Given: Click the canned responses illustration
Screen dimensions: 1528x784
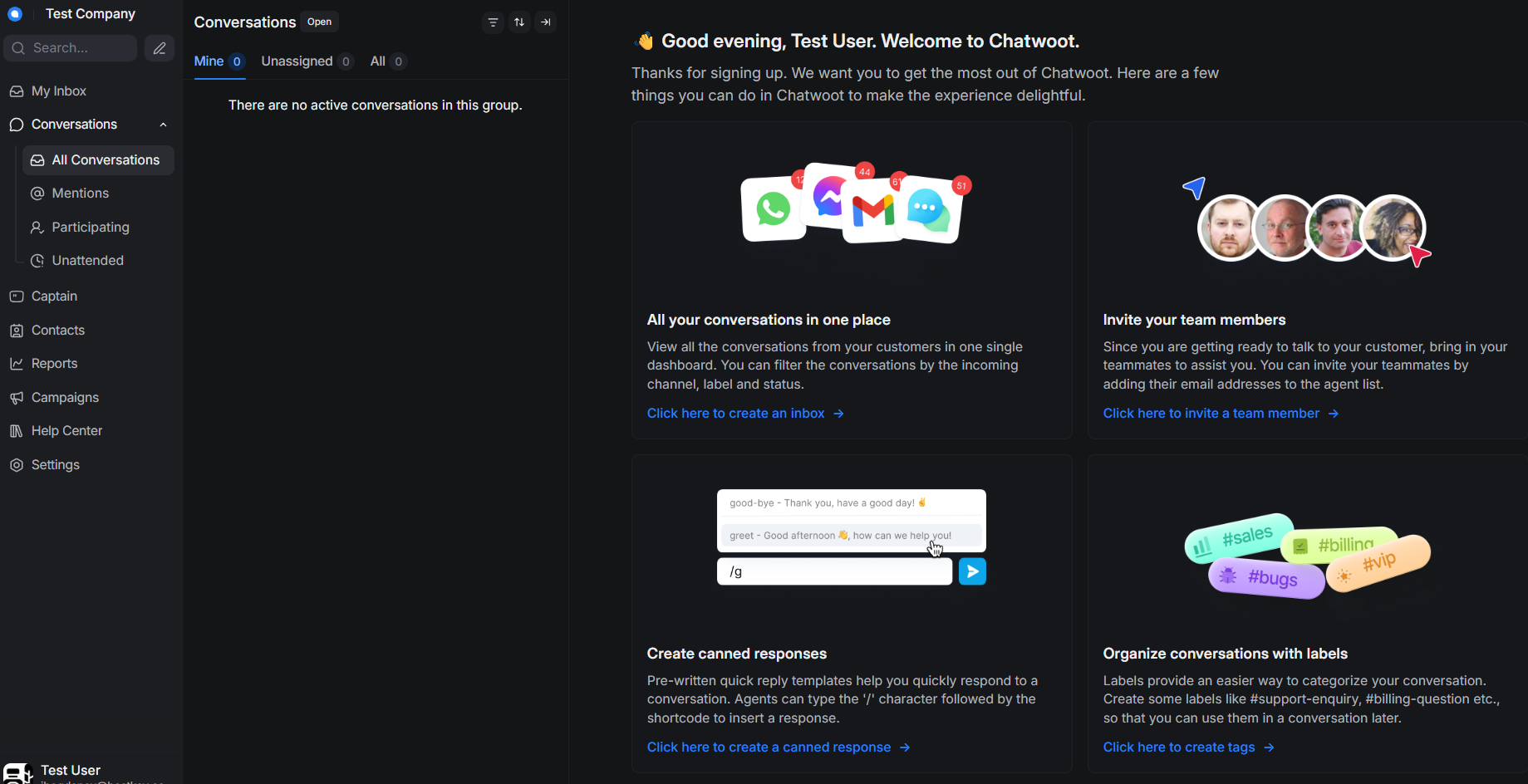Looking at the screenshot, I should (x=852, y=537).
